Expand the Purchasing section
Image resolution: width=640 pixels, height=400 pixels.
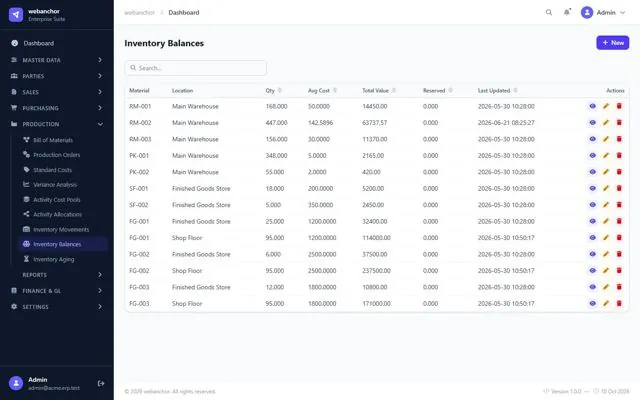57,108
